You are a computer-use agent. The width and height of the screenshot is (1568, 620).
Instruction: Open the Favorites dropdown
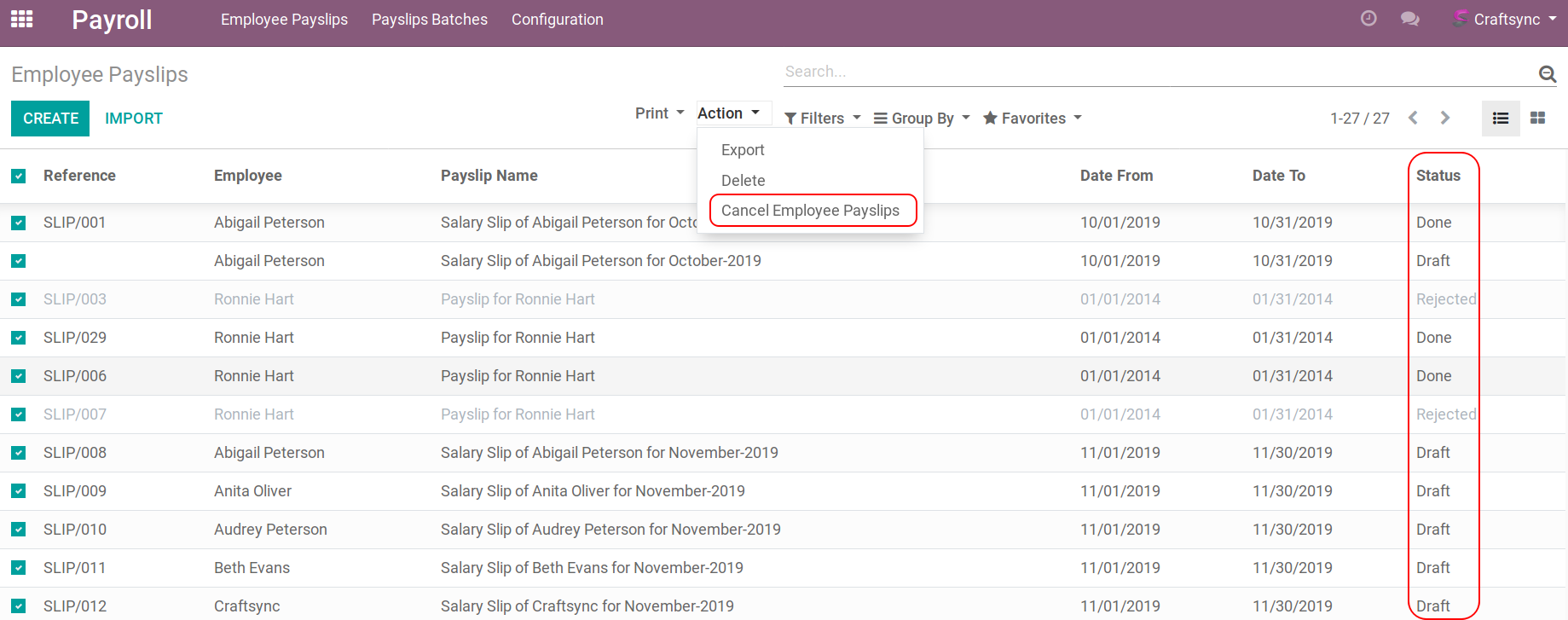(1032, 119)
